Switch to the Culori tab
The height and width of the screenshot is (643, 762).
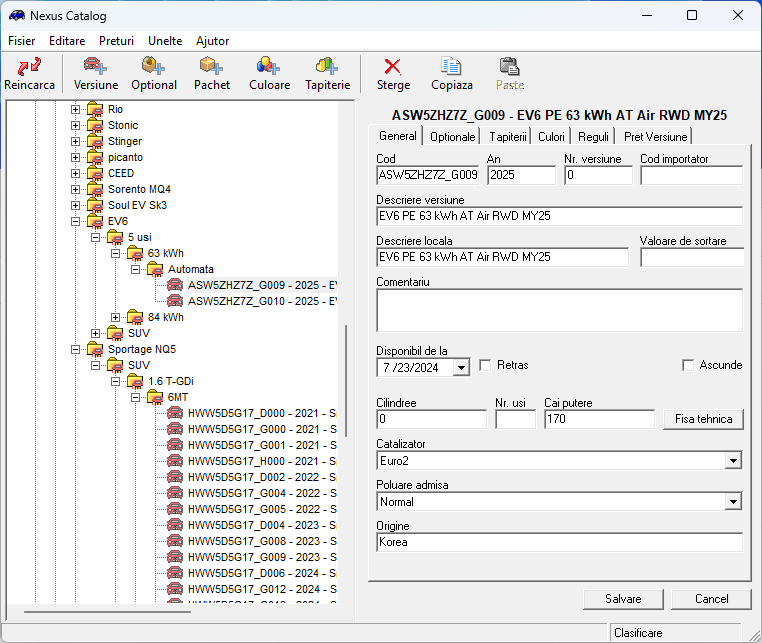click(551, 137)
